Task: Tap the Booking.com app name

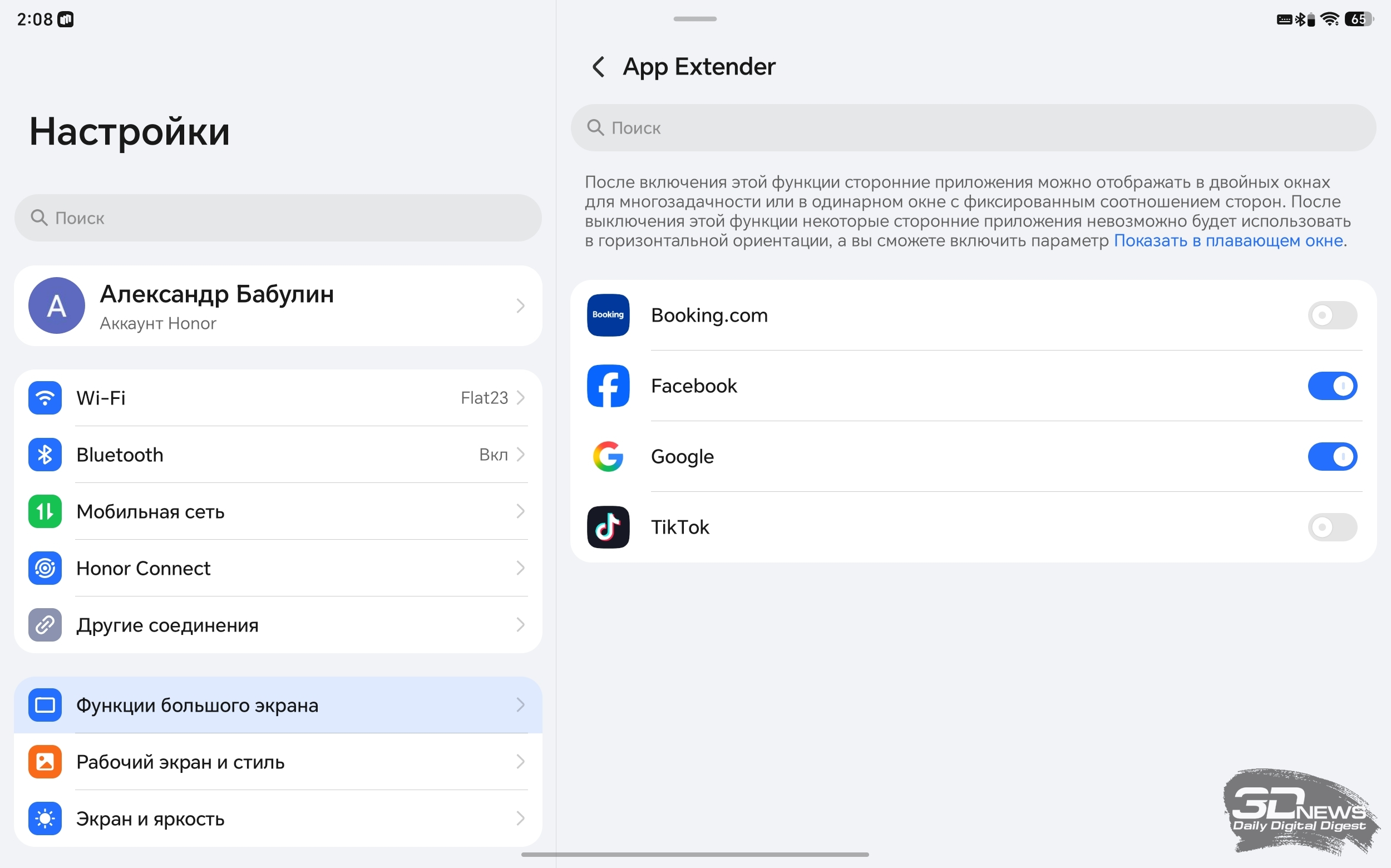Action: click(709, 315)
